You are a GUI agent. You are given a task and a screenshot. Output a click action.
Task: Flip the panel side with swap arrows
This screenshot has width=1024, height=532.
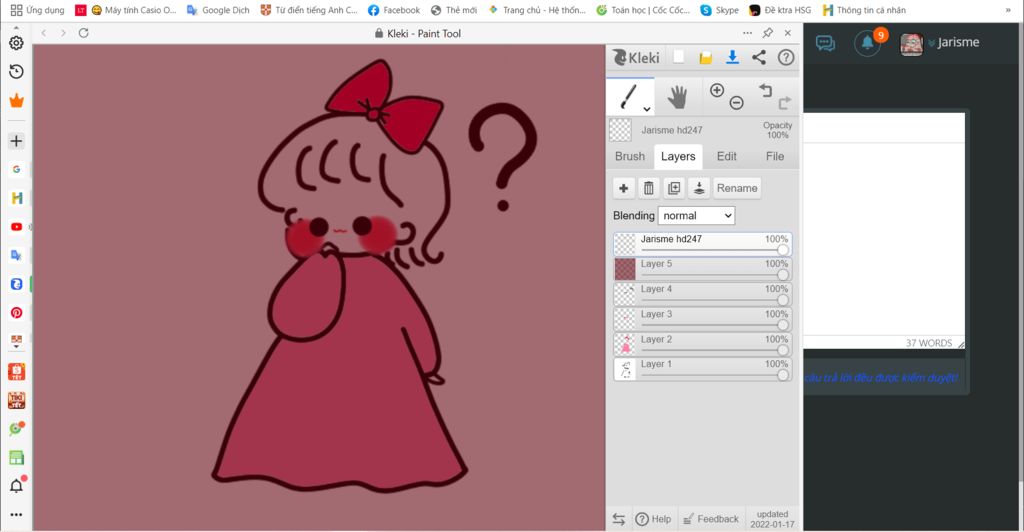click(x=618, y=519)
